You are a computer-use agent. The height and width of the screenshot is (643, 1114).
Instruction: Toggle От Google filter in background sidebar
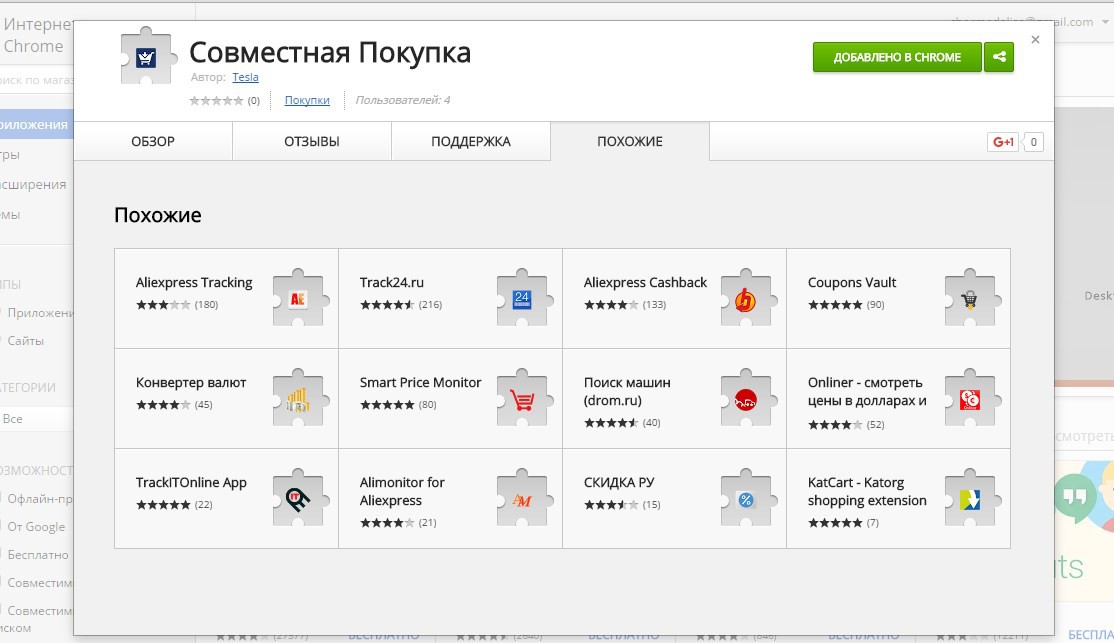pyautogui.click(x=36, y=526)
